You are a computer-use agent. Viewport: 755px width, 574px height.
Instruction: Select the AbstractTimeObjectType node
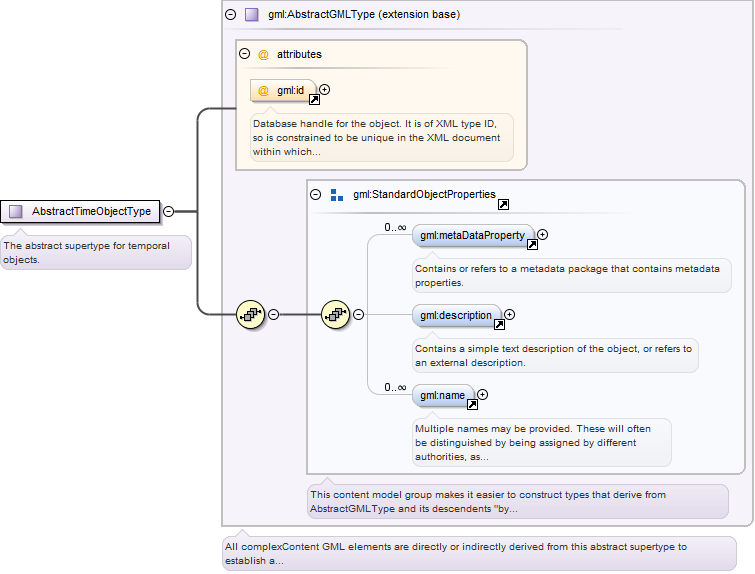pos(80,211)
